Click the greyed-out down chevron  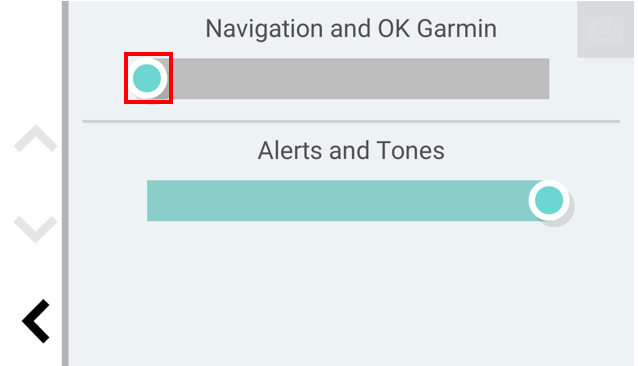(35, 229)
